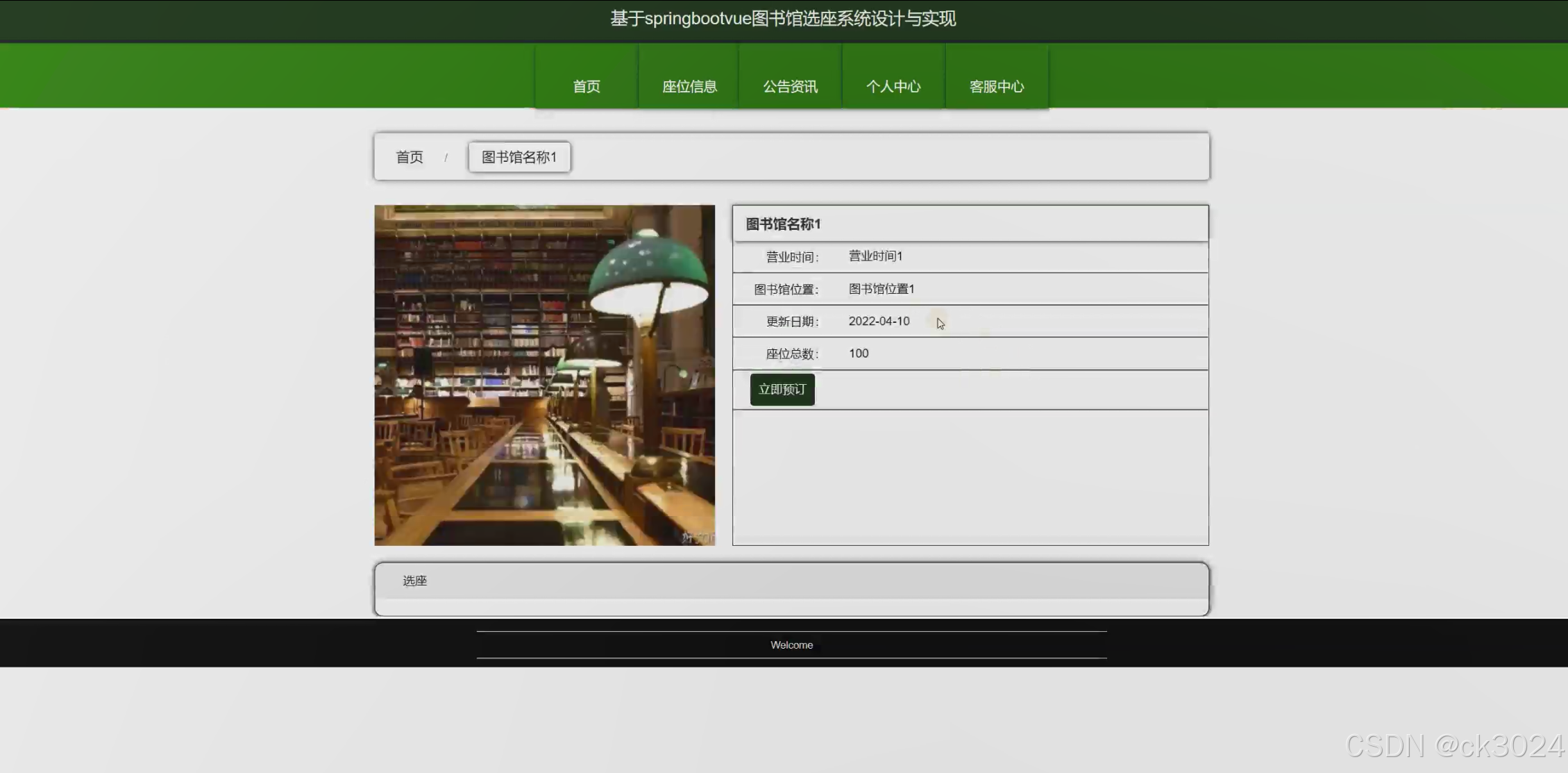
Task: Open 客服中心 navigation item
Action: 997,86
